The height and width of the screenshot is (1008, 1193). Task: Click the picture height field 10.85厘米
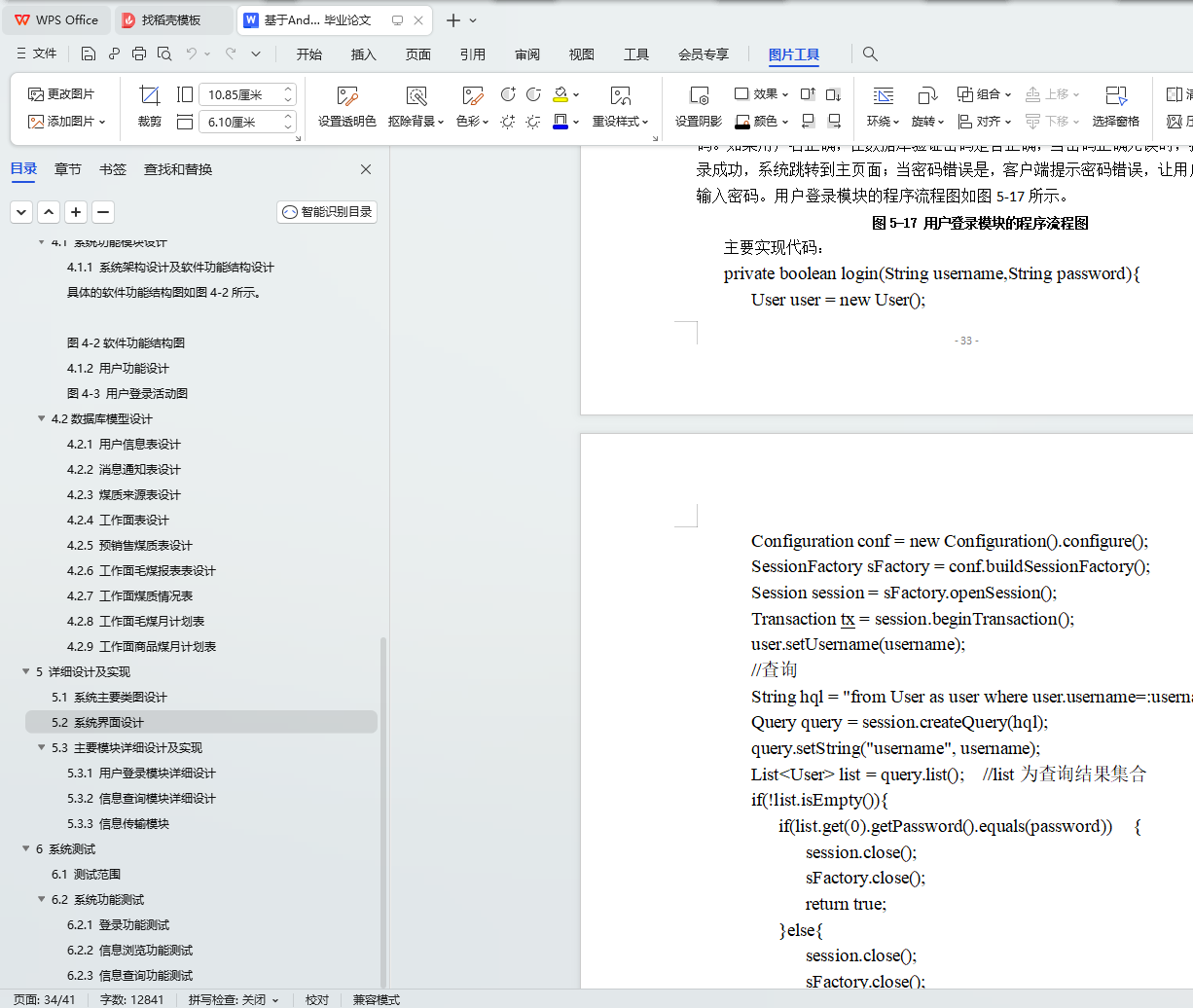[x=247, y=94]
